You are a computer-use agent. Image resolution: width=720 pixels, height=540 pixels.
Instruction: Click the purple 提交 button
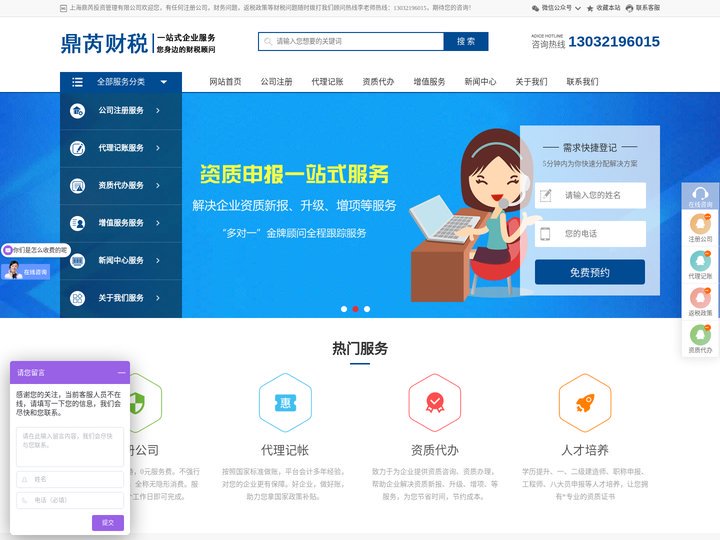[108, 523]
